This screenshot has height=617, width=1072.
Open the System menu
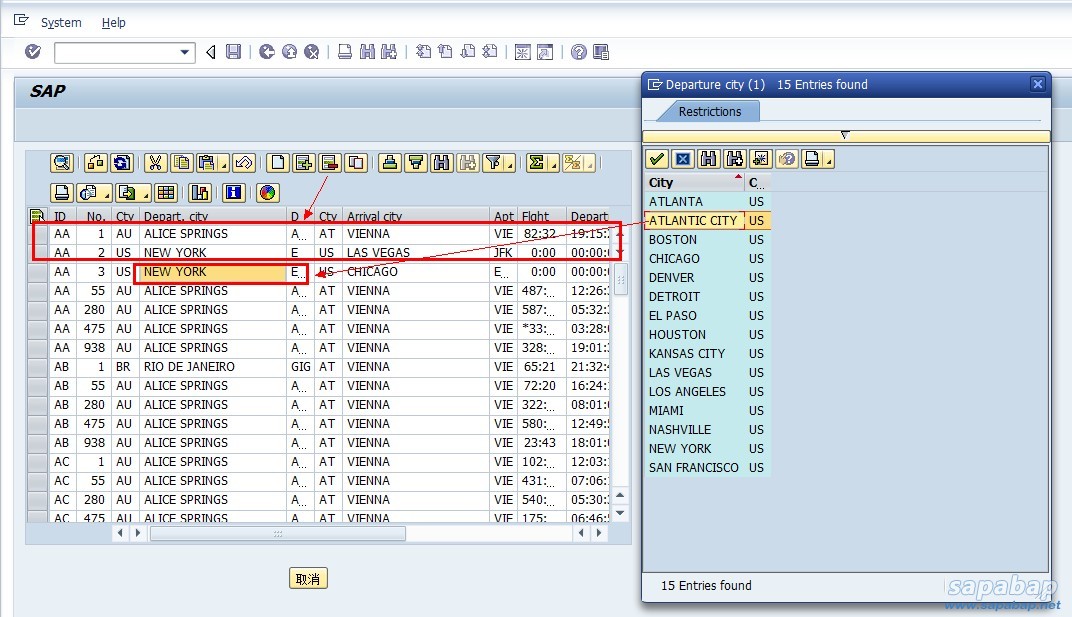61,22
